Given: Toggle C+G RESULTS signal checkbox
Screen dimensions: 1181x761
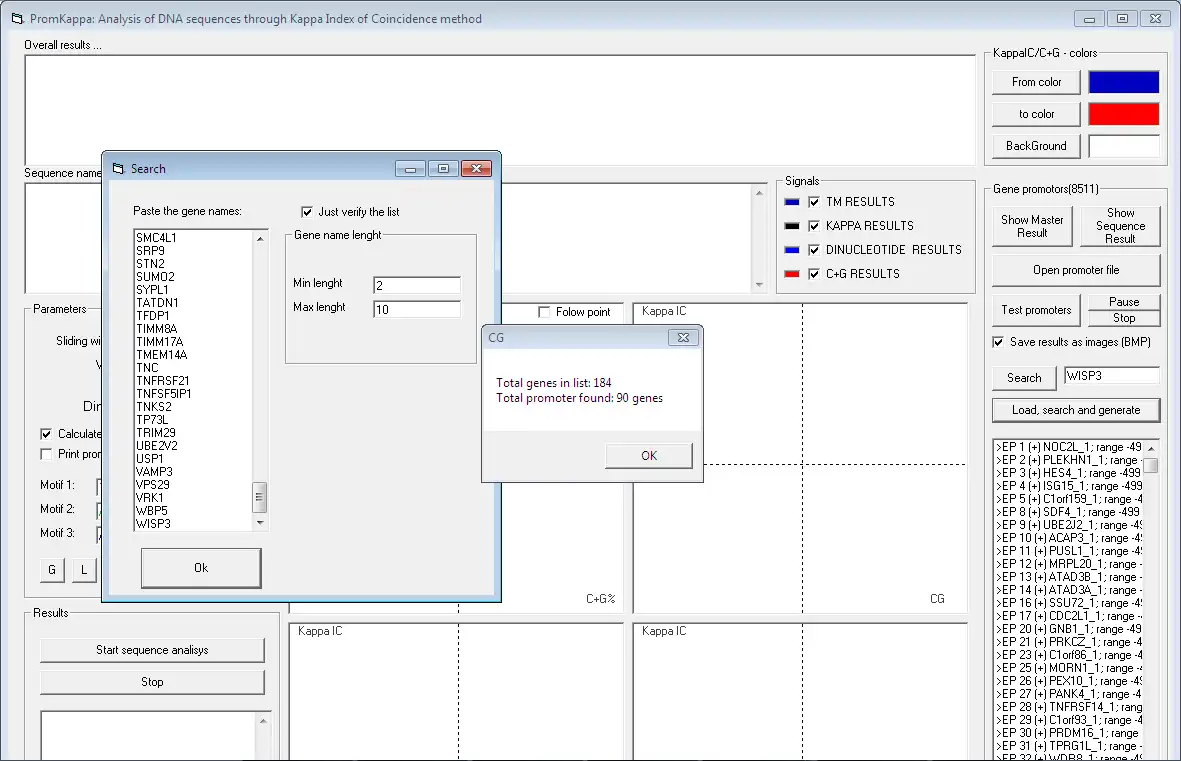Looking at the screenshot, I should pyautogui.click(x=813, y=274).
